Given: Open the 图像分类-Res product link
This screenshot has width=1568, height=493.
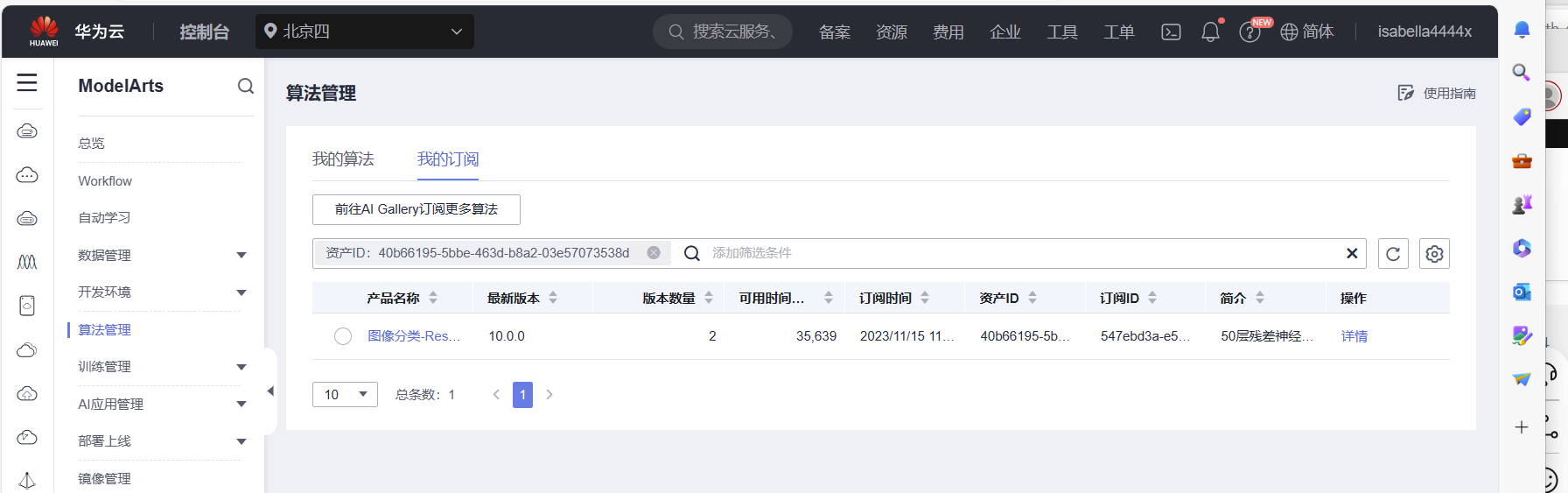Looking at the screenshot, I should click(x=414, y=336).
